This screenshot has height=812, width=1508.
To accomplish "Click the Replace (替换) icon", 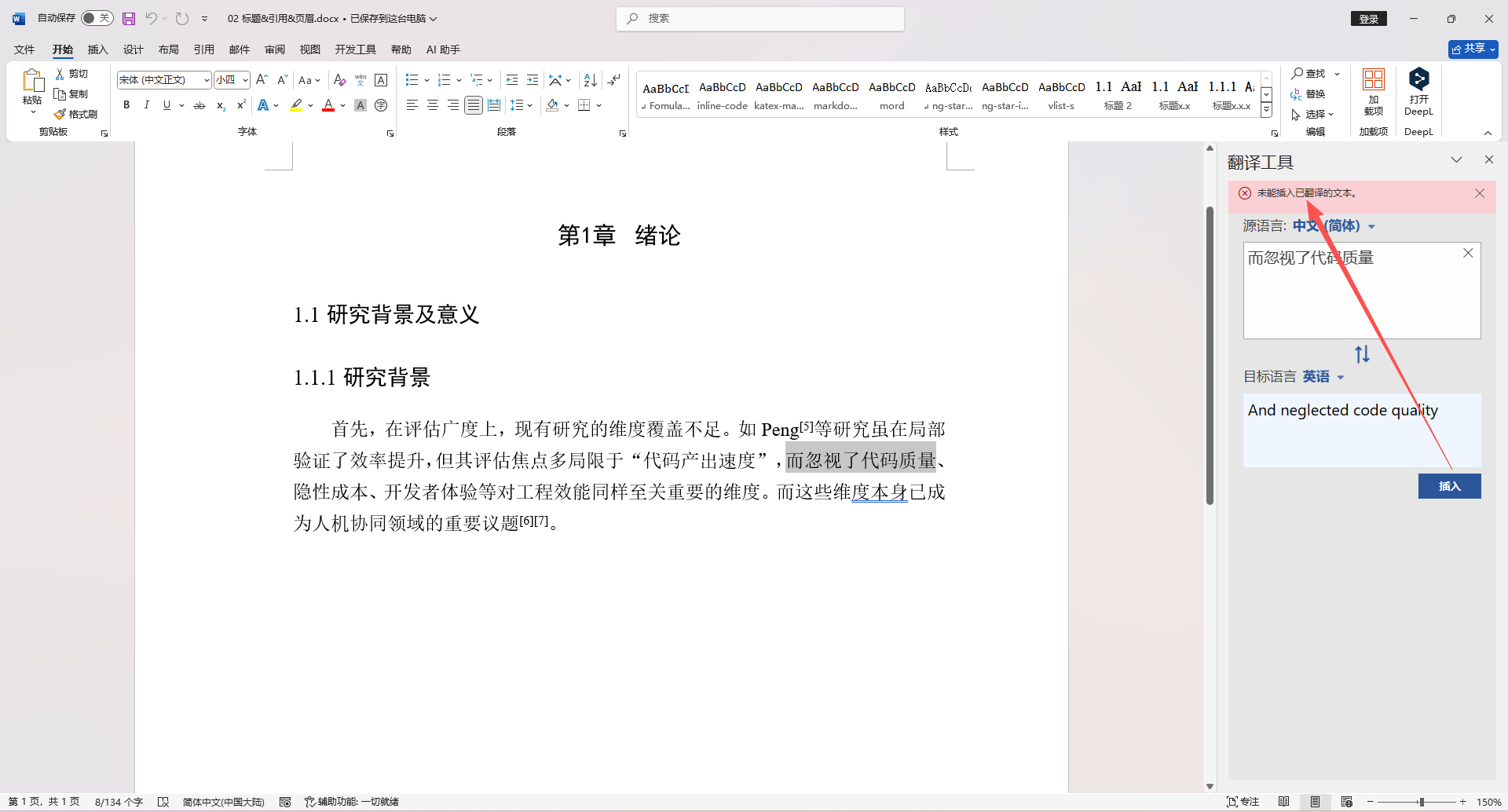I will [x=1296, y=94].
